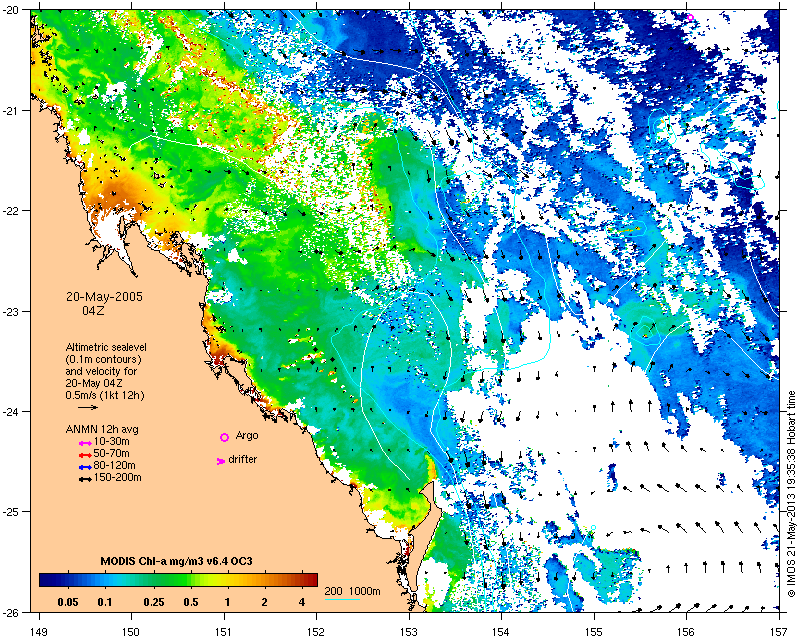This screenshot has height=640, width=800.
Task: Click the red 50-70m arrow symbol
Action: 85,455
